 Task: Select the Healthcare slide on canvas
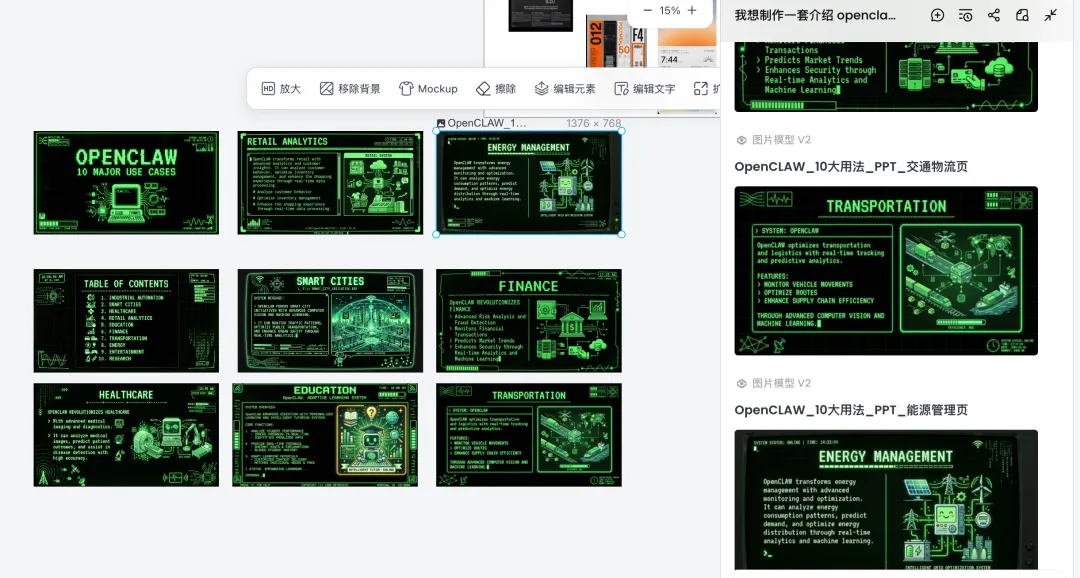pyautogui.click(x=126, y=435)
